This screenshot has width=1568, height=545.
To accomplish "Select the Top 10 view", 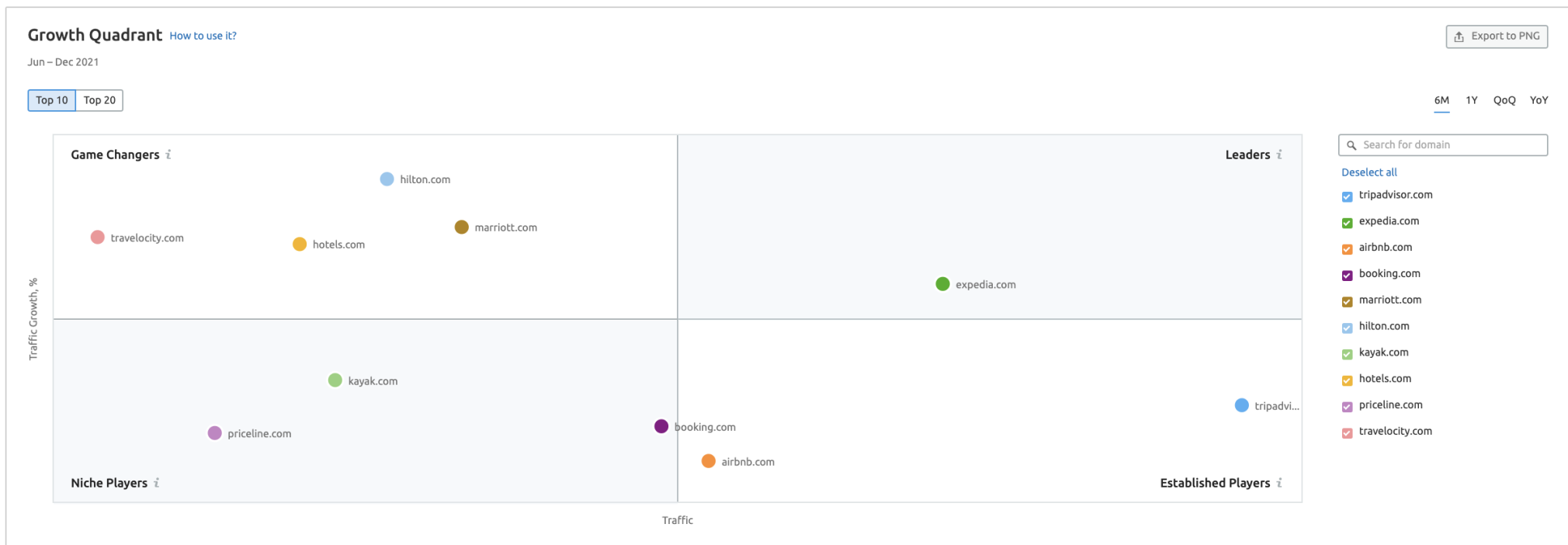I will coord(52,100).
